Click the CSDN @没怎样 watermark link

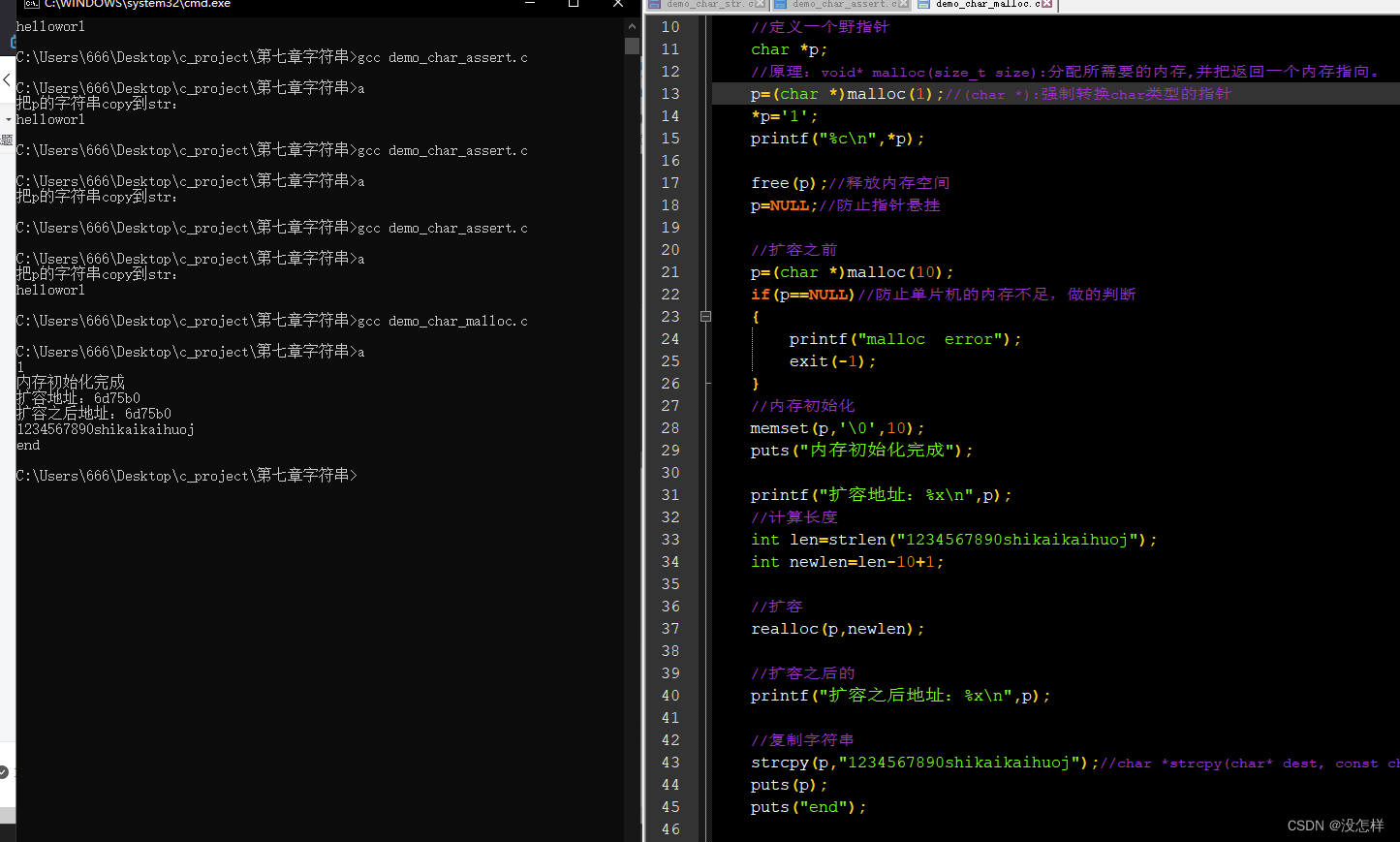click(x=1335, y=826)
